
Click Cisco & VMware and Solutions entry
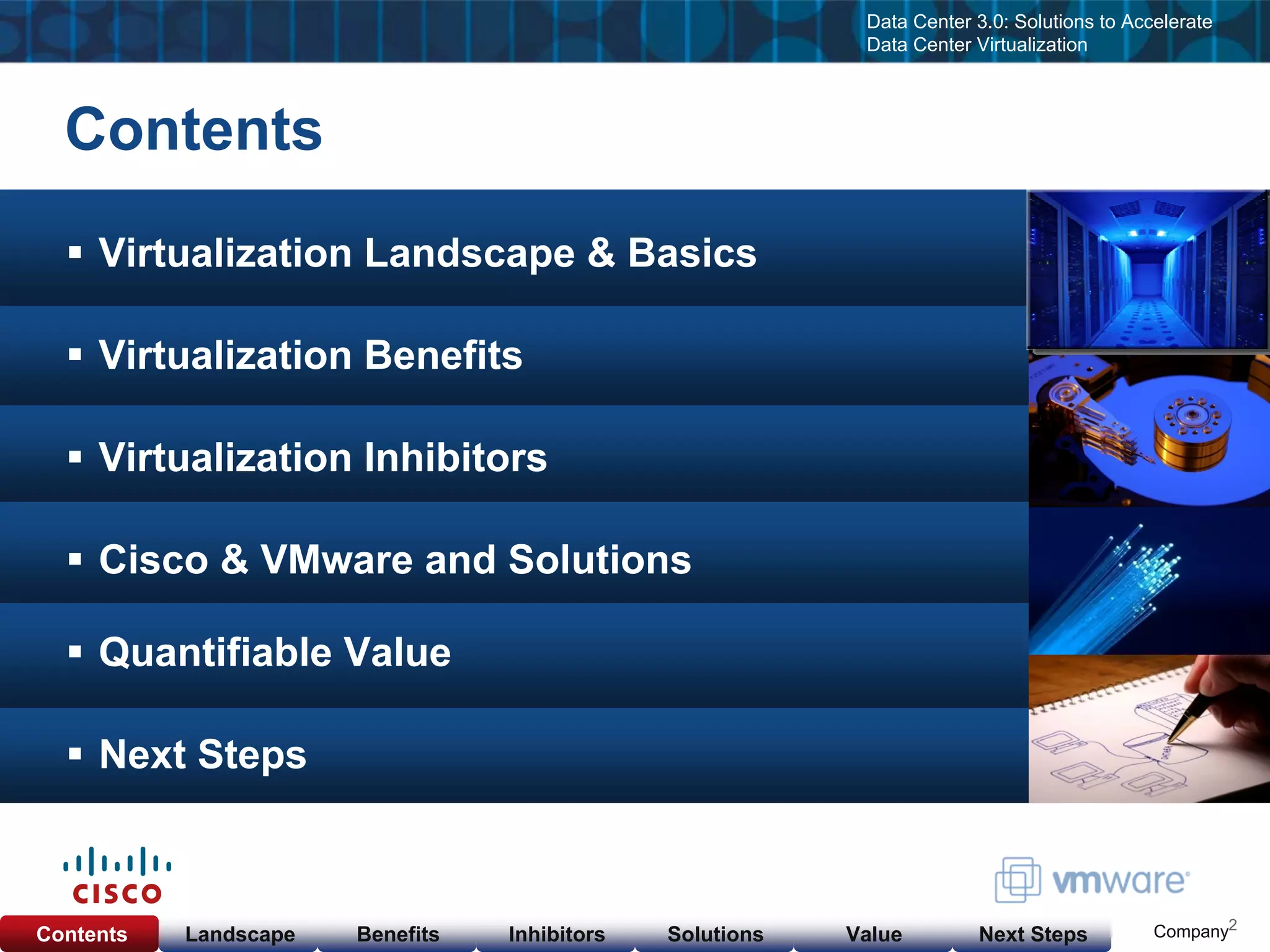(395, 560)
